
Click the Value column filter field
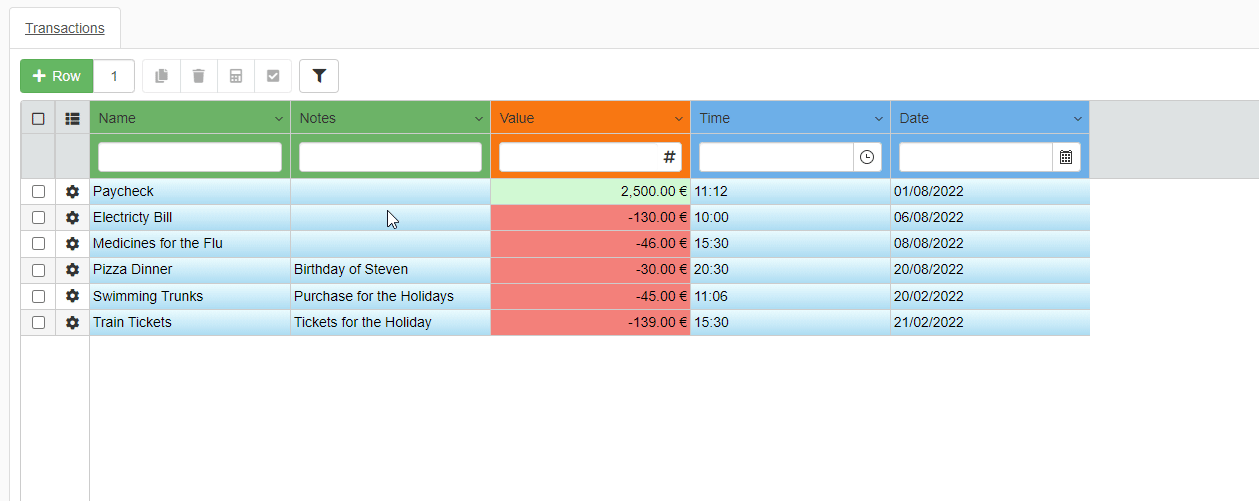coord(580,157)
